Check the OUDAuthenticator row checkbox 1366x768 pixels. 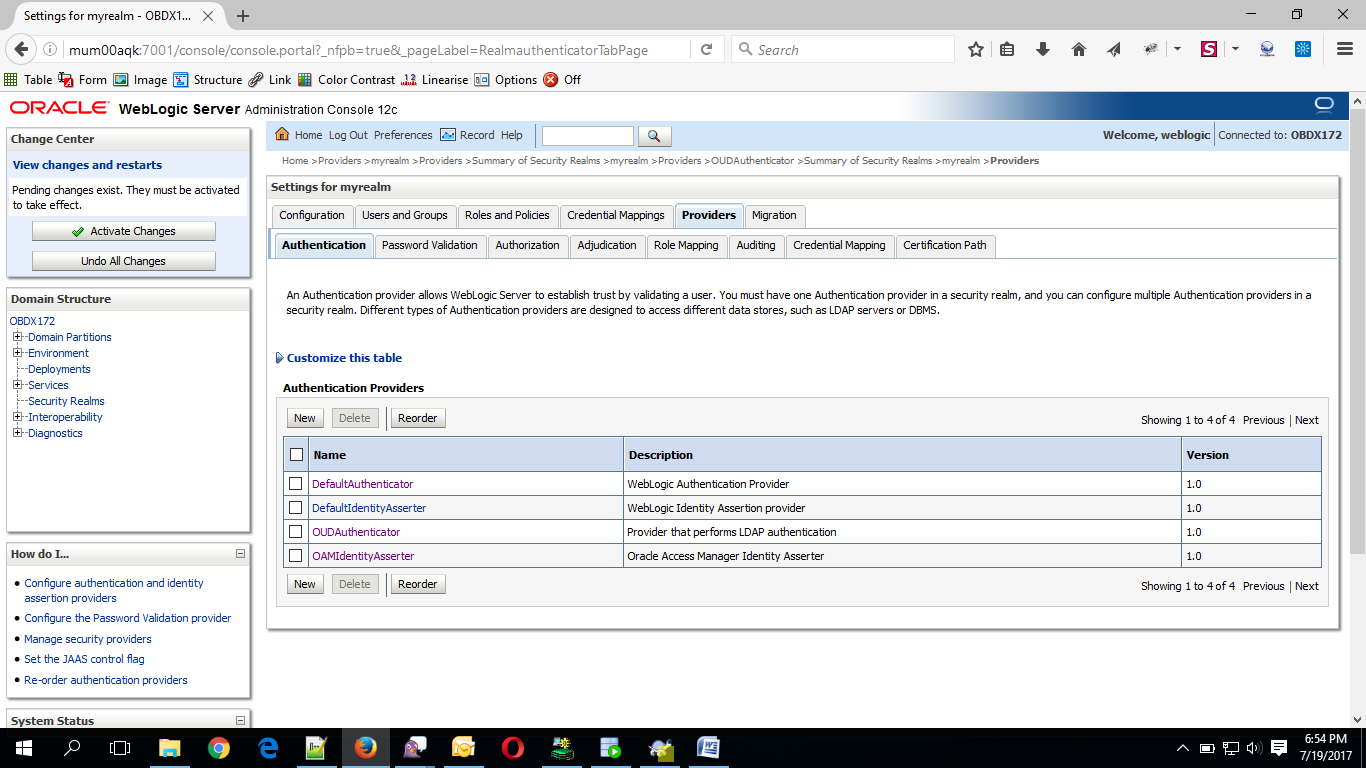[295, 532]
